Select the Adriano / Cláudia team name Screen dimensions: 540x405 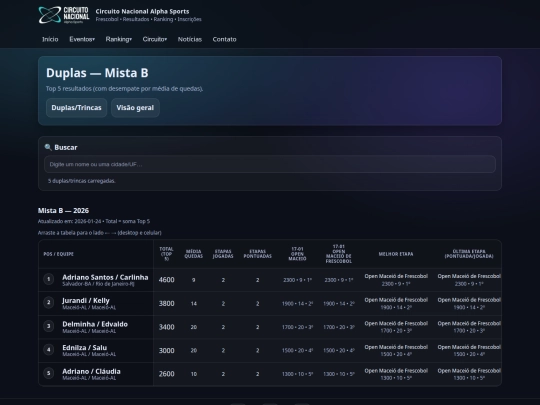click(x=92, y=371)
